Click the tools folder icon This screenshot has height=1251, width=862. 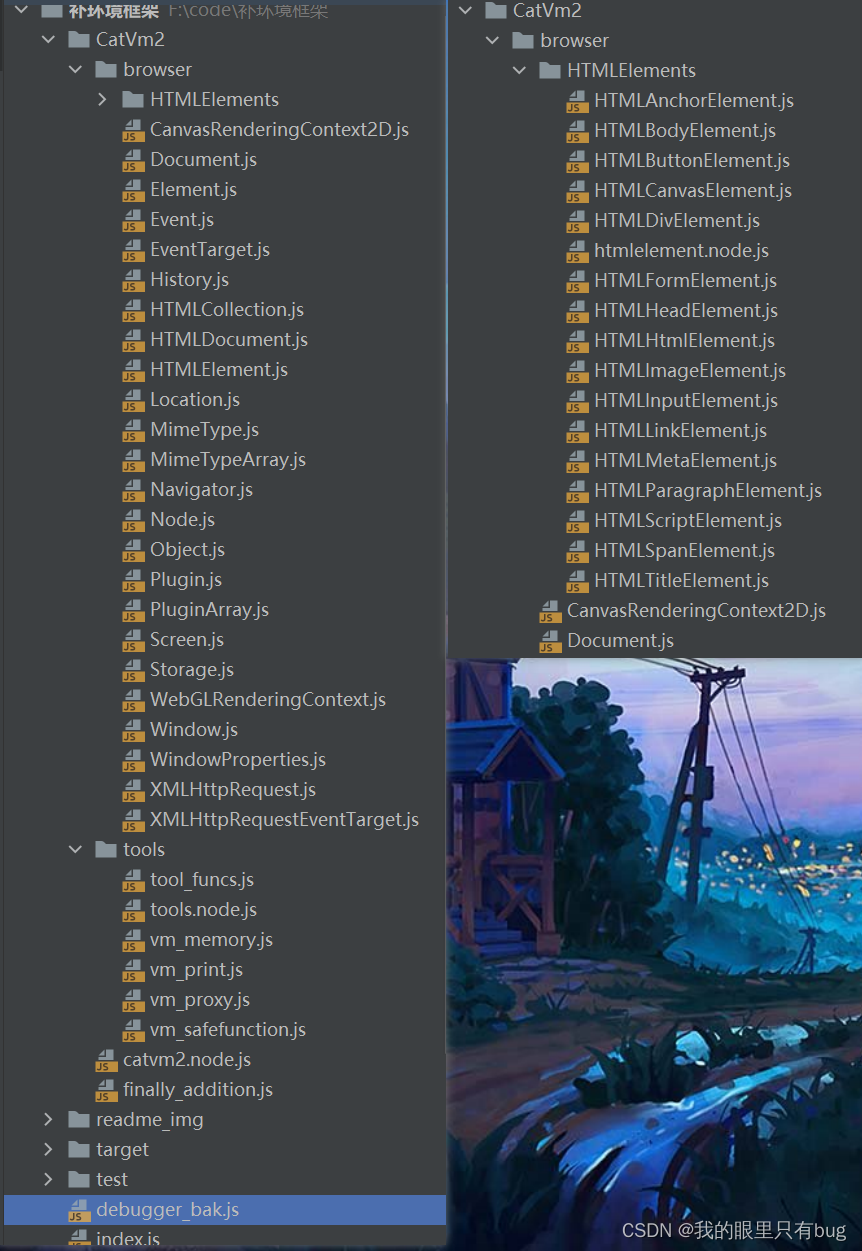[106, 850]
